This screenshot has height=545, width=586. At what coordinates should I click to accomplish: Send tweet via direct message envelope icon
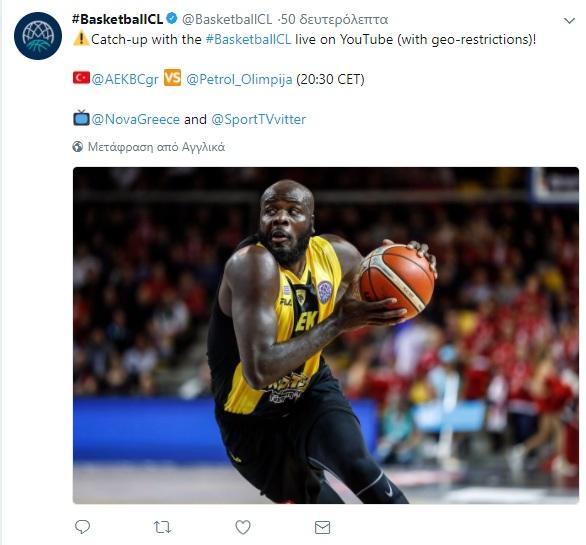[x=322, y=527]
